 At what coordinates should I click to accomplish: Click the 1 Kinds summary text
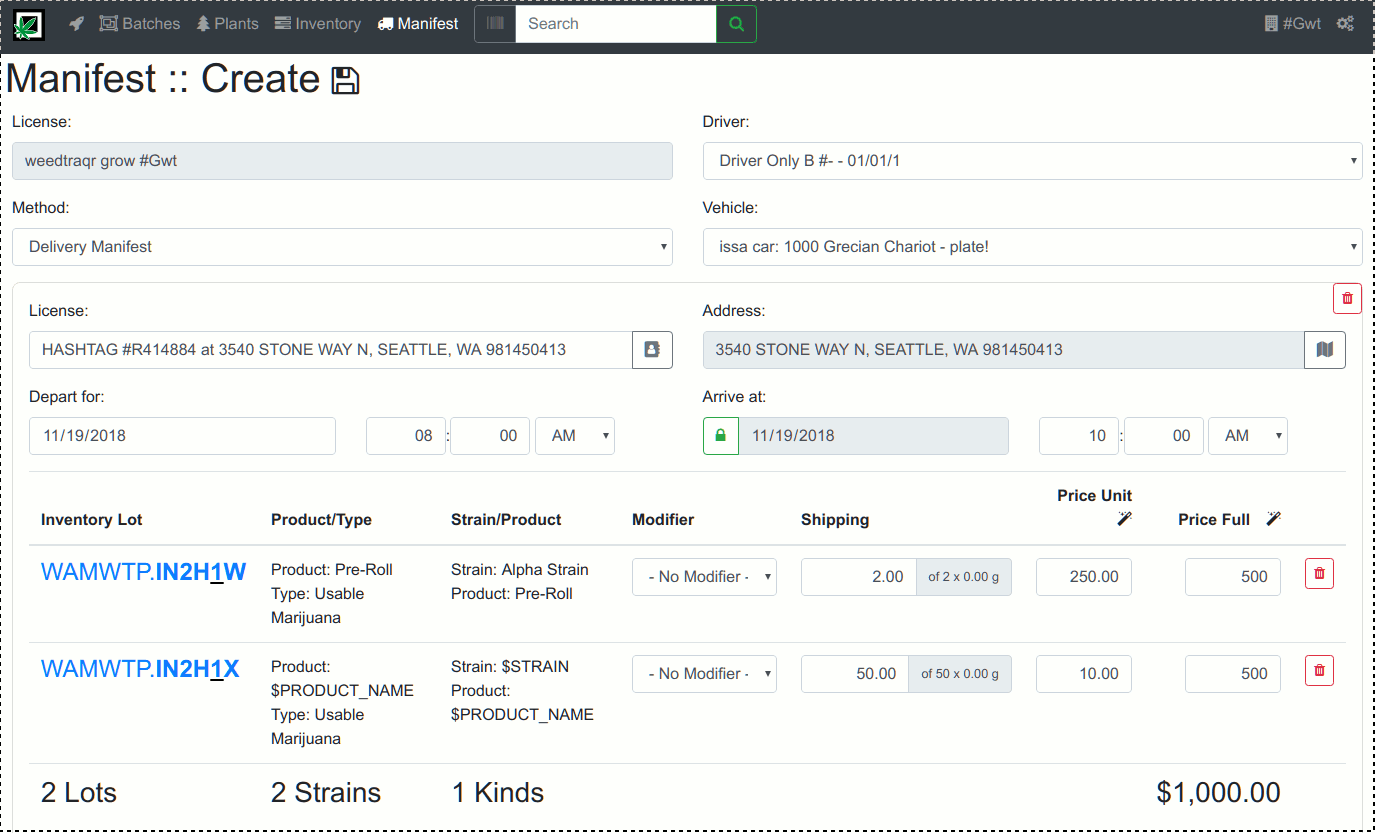498,793
